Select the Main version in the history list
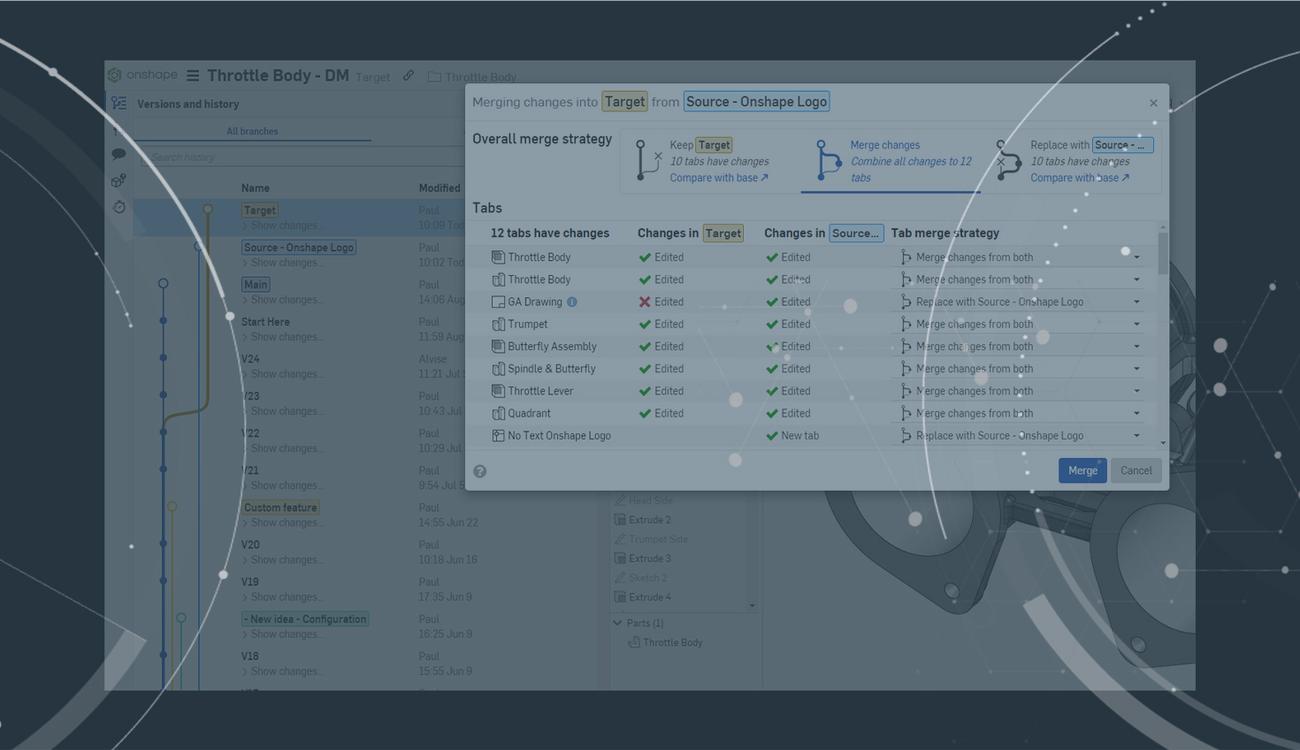The image size is (1300, 750). [x=255, y=284]
